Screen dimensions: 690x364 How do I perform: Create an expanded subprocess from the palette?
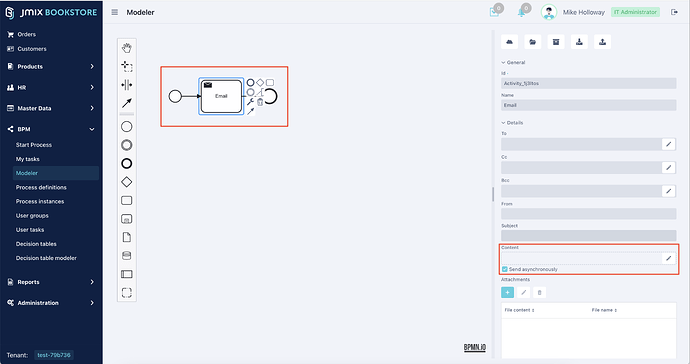click(x=127, y=219)
